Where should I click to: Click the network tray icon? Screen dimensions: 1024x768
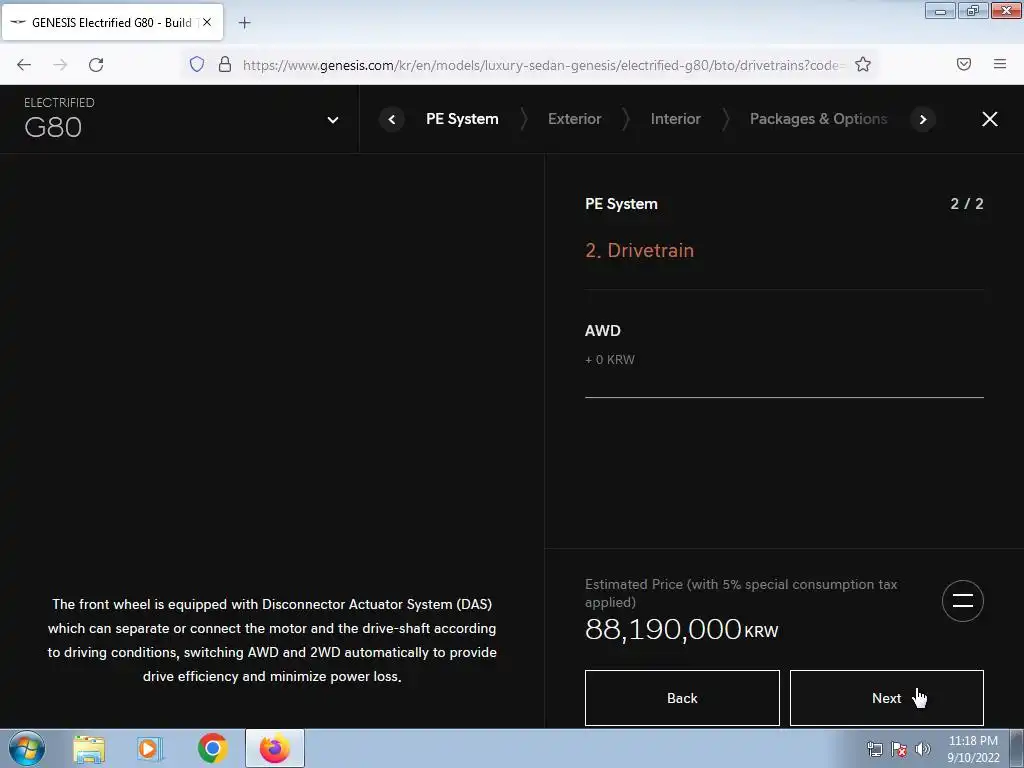tap(874, 749)
